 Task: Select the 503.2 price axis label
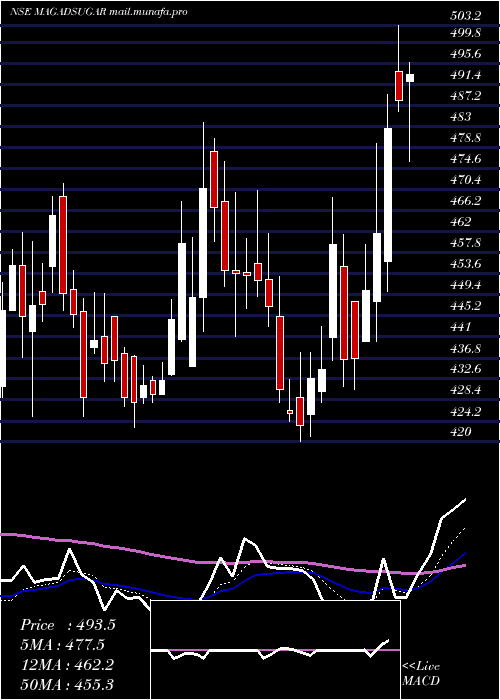(x=466, y=16)
